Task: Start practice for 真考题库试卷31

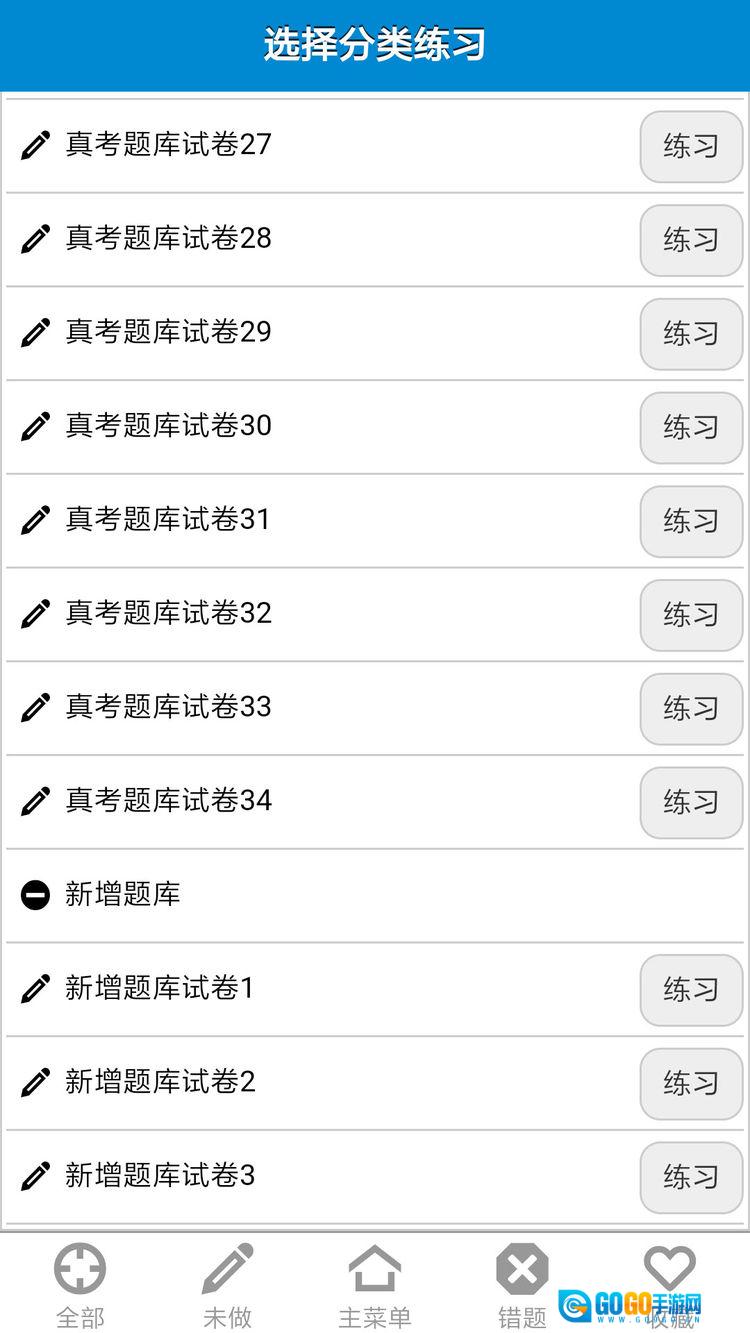Action: (x=691, y=521)
